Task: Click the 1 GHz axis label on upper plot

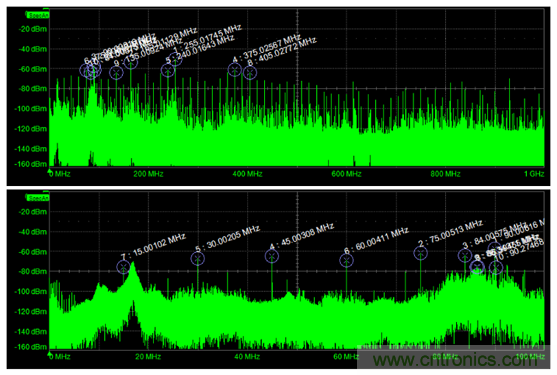Action: (x=534, y=174)
